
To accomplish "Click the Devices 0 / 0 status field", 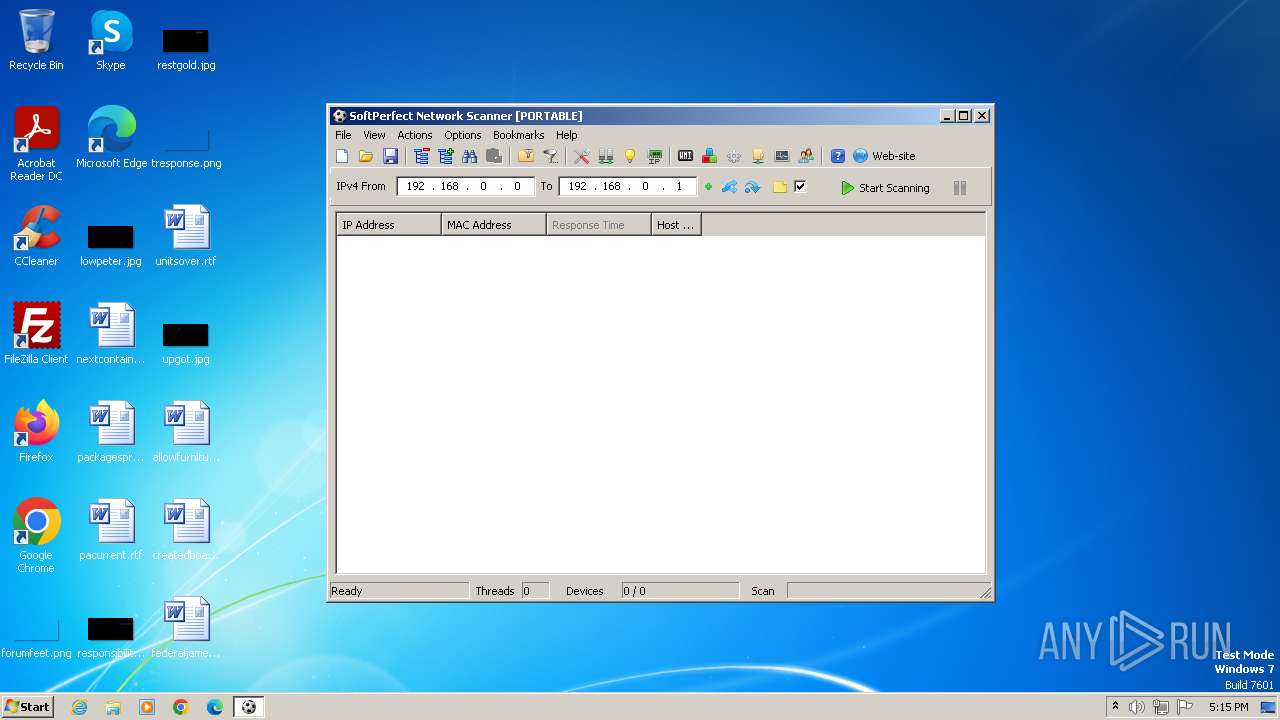I will pos(680,591).
